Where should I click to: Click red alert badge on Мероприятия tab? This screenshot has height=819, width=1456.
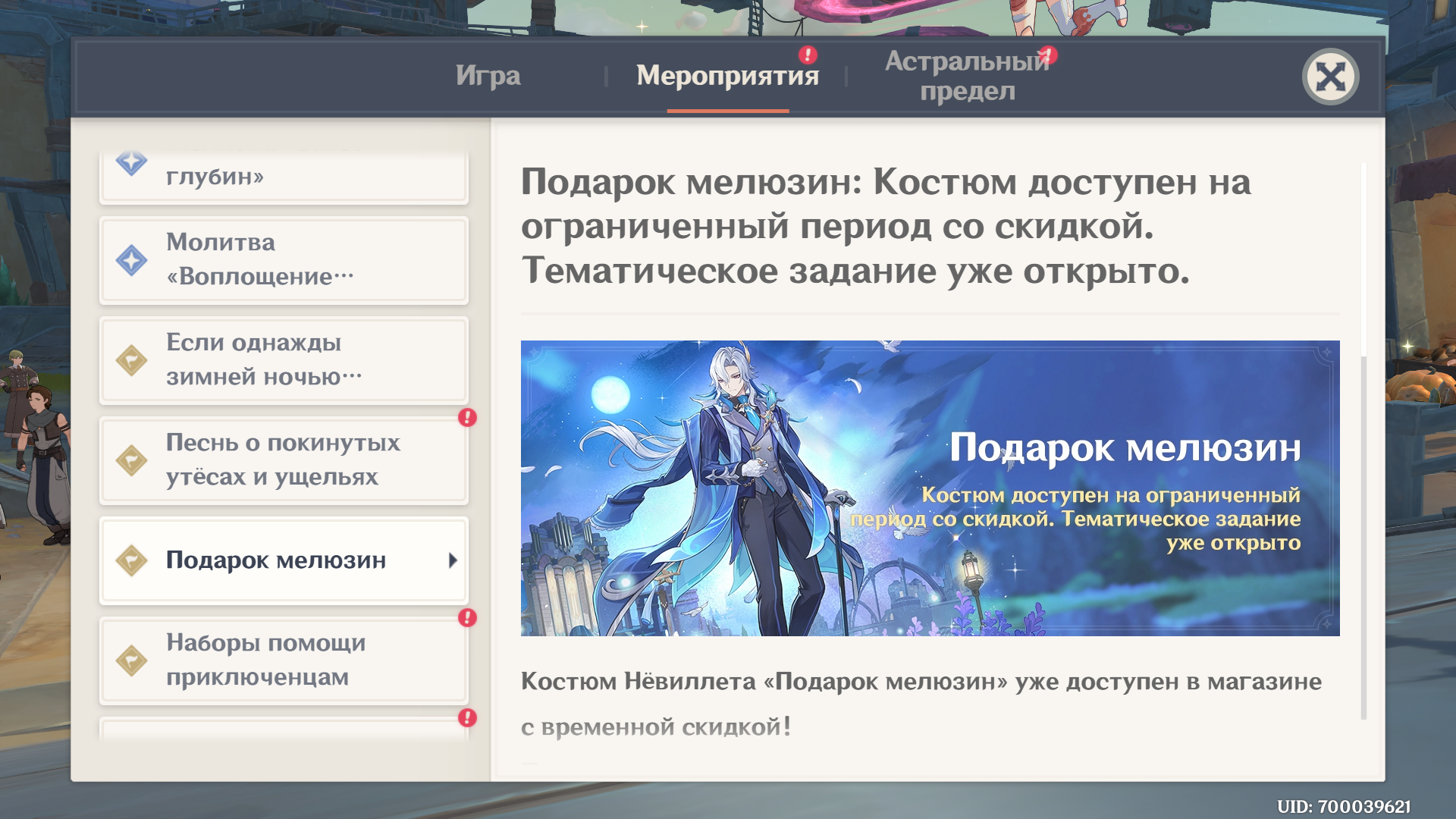808,55
